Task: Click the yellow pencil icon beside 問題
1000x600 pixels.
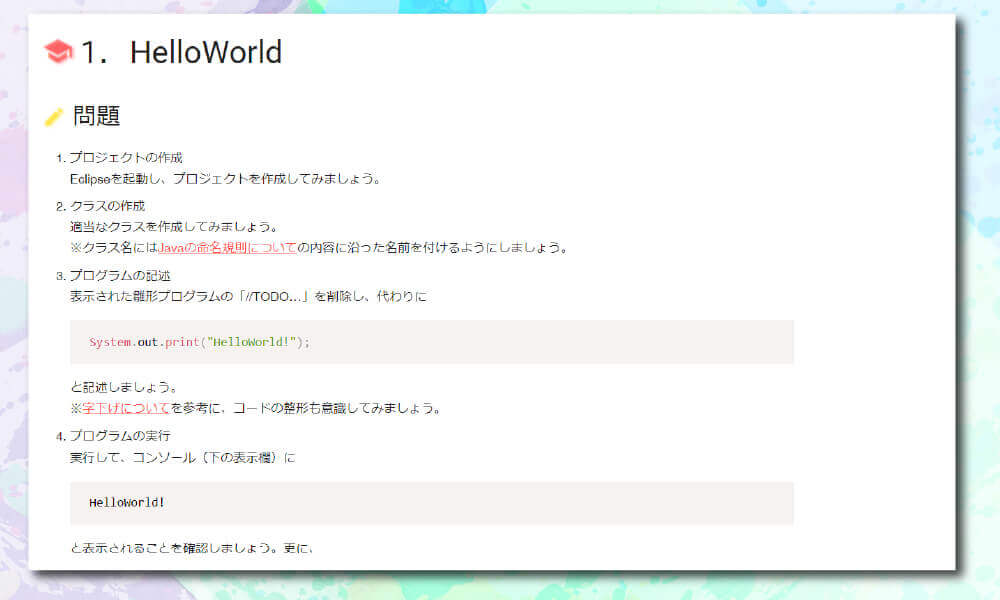Action: (54, 117)
